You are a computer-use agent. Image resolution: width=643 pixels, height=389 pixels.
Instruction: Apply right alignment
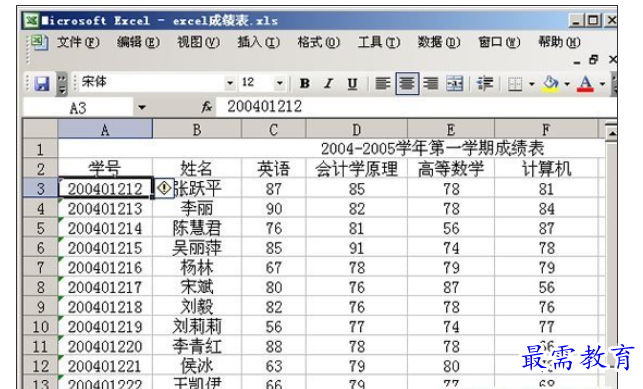click(x=431, y=84)
